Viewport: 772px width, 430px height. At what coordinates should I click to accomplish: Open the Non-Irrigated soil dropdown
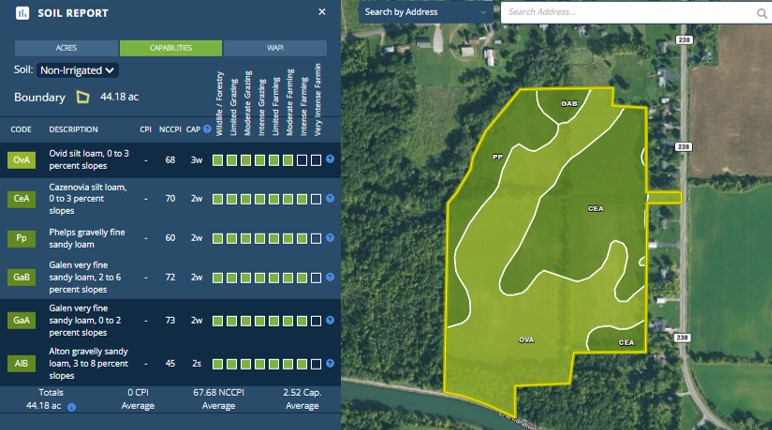pos(77,70)
